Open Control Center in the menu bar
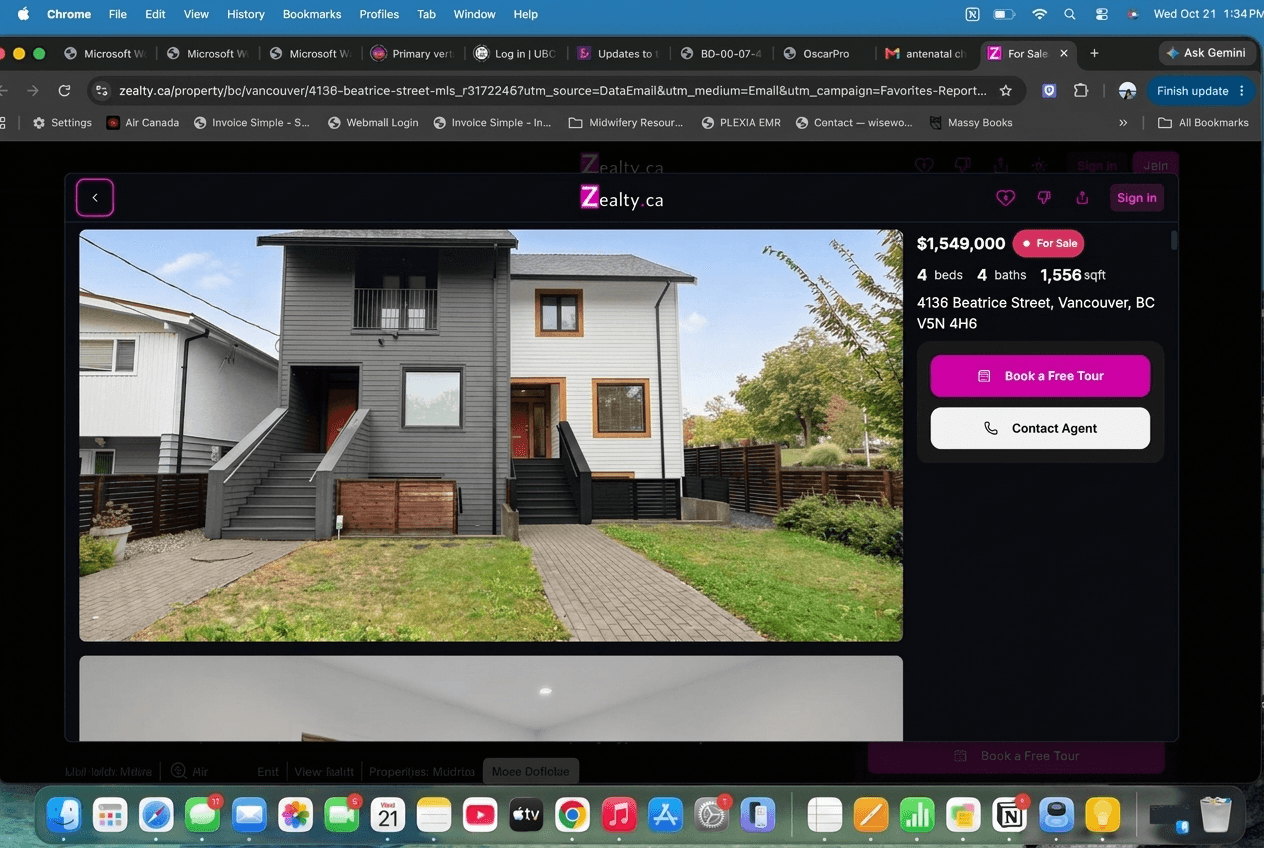Viewport: 1264px width, 848px height. pos(1102,14)
